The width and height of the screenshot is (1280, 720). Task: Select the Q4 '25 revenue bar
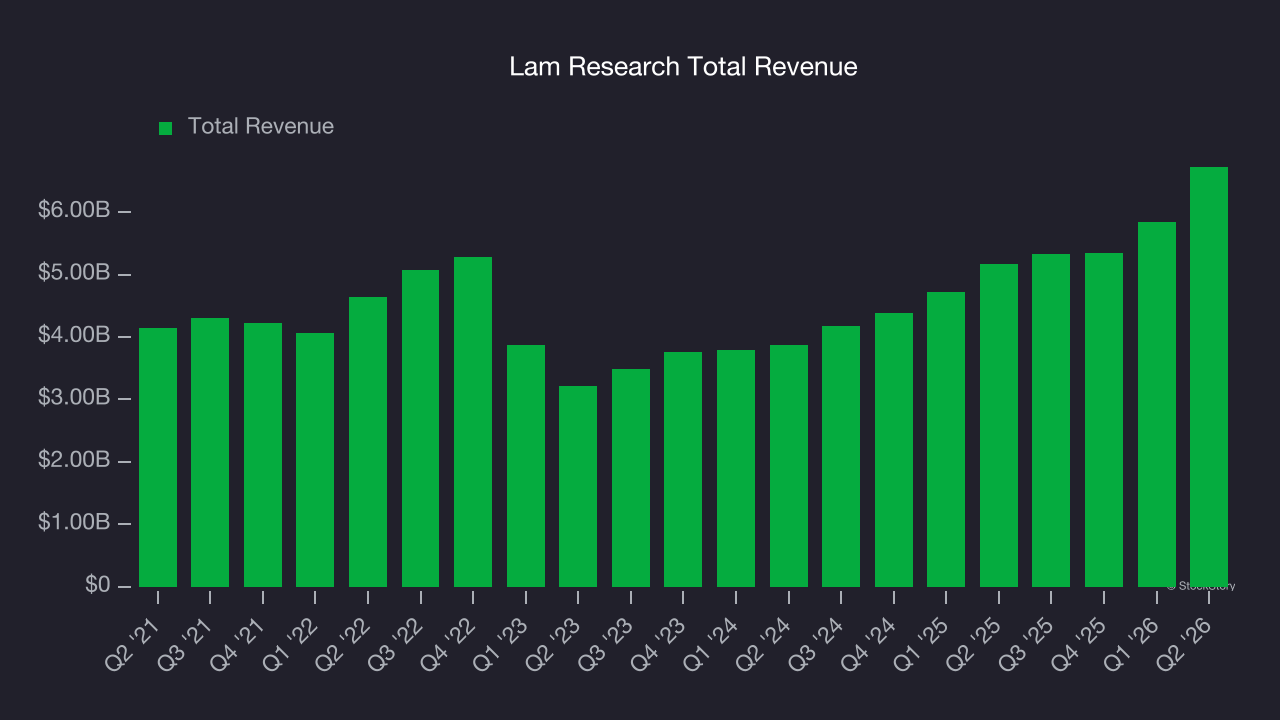click(1104, 420)
